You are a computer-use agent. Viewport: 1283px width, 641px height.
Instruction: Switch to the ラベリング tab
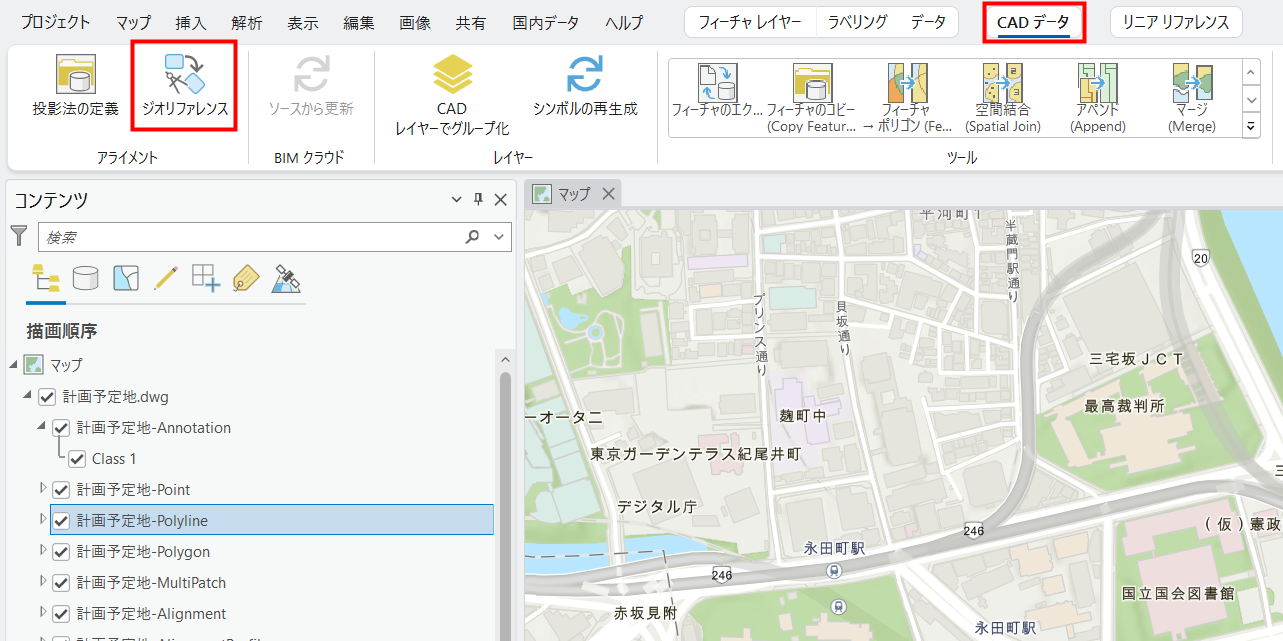coord(857,22)
